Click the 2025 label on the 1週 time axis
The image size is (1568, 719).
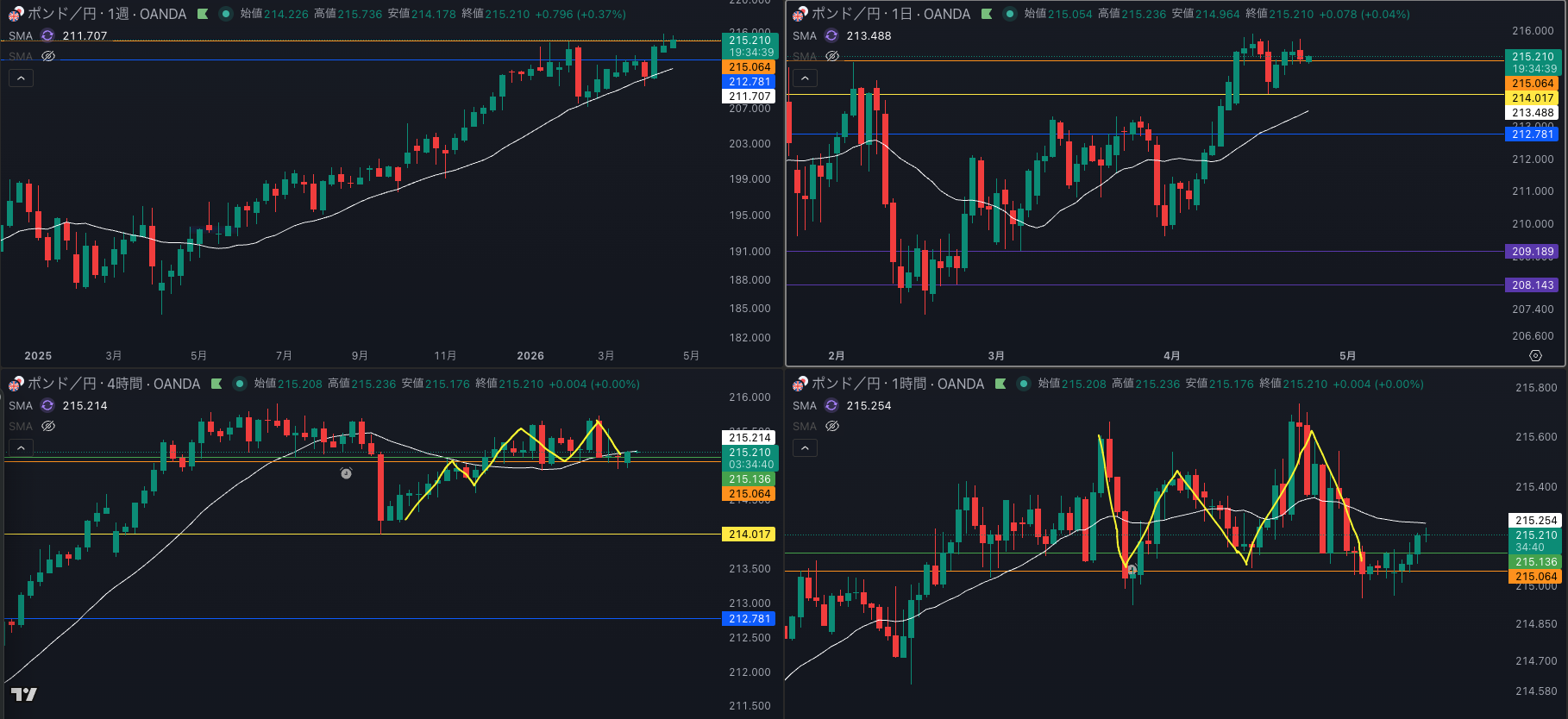[38, 356]
